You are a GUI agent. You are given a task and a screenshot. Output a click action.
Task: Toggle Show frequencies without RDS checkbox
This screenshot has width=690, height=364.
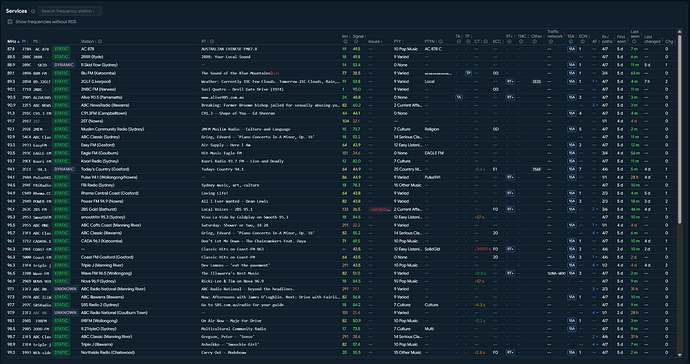[10, 22]
